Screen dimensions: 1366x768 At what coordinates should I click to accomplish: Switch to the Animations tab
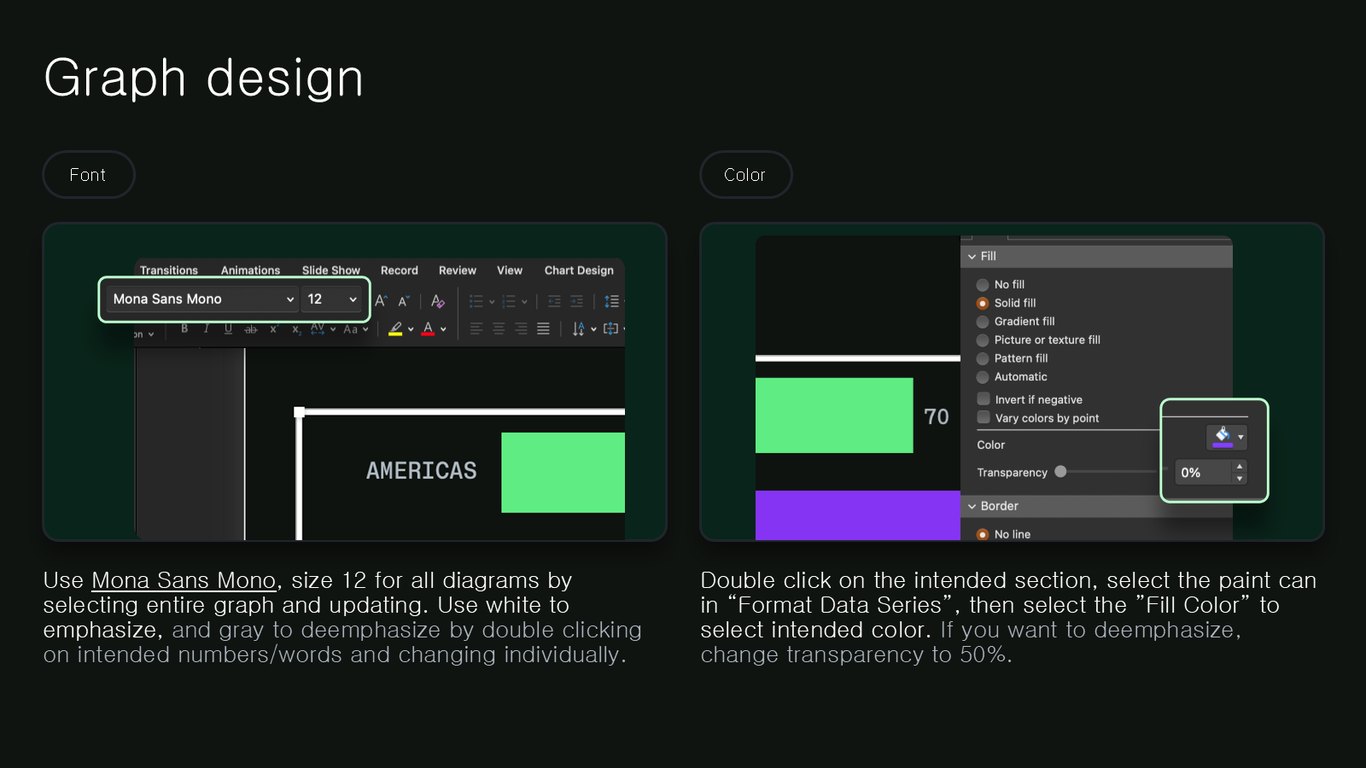coord(250,270)
